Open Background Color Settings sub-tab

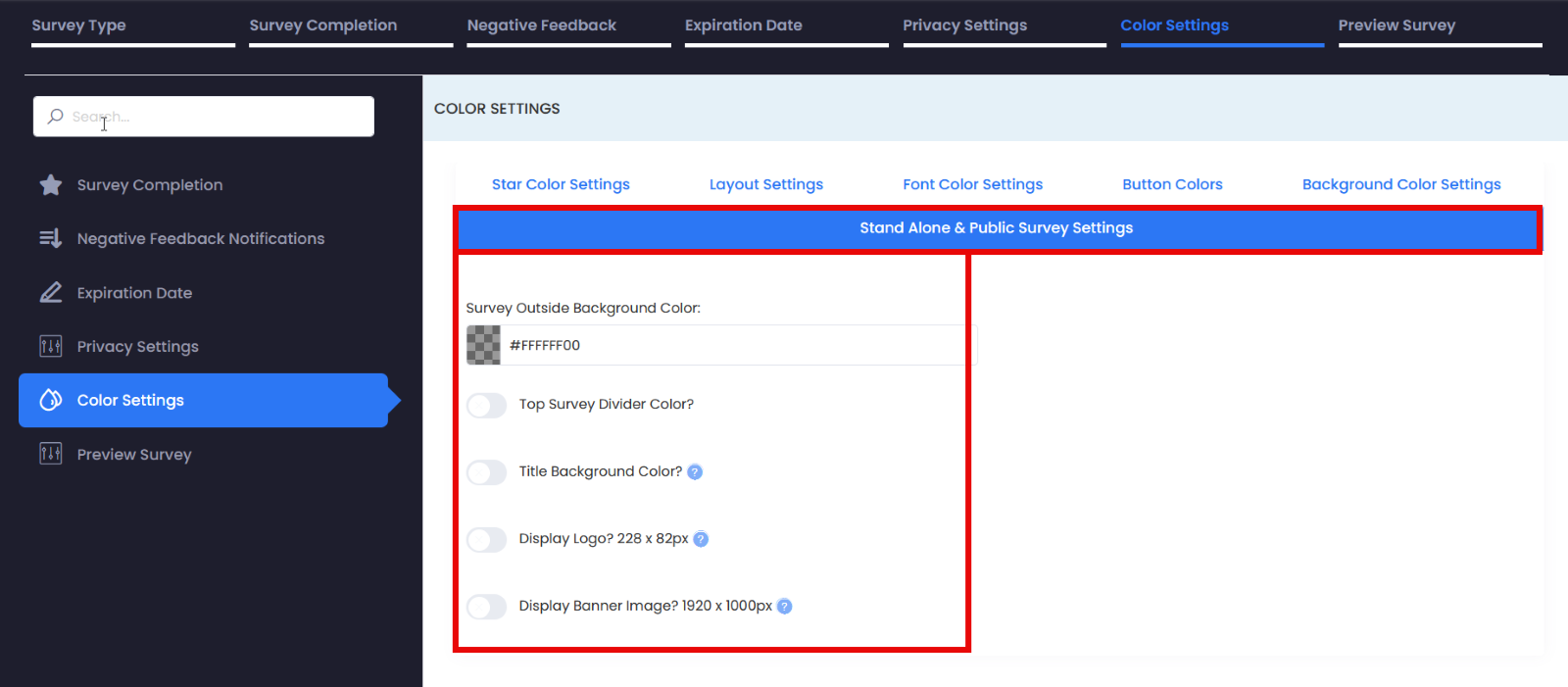(1401, 184)
